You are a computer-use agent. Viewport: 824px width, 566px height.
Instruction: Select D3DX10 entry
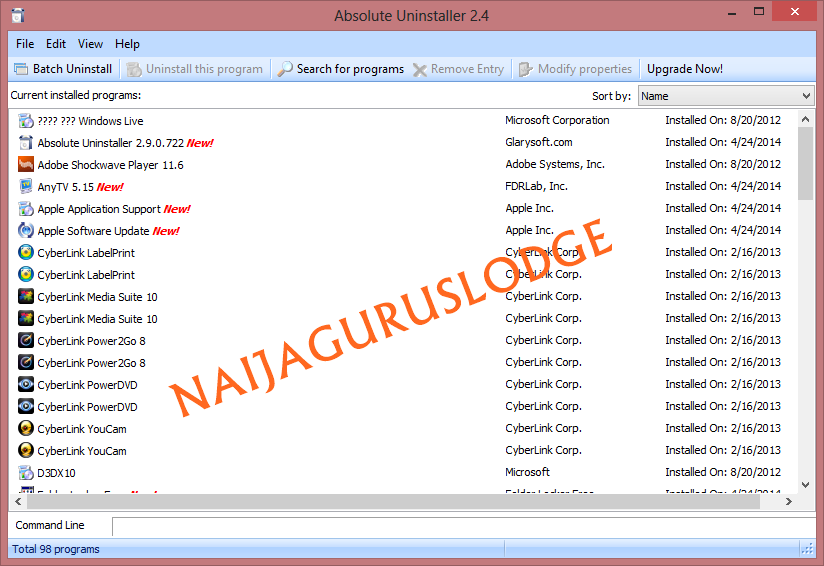[403, 473]
